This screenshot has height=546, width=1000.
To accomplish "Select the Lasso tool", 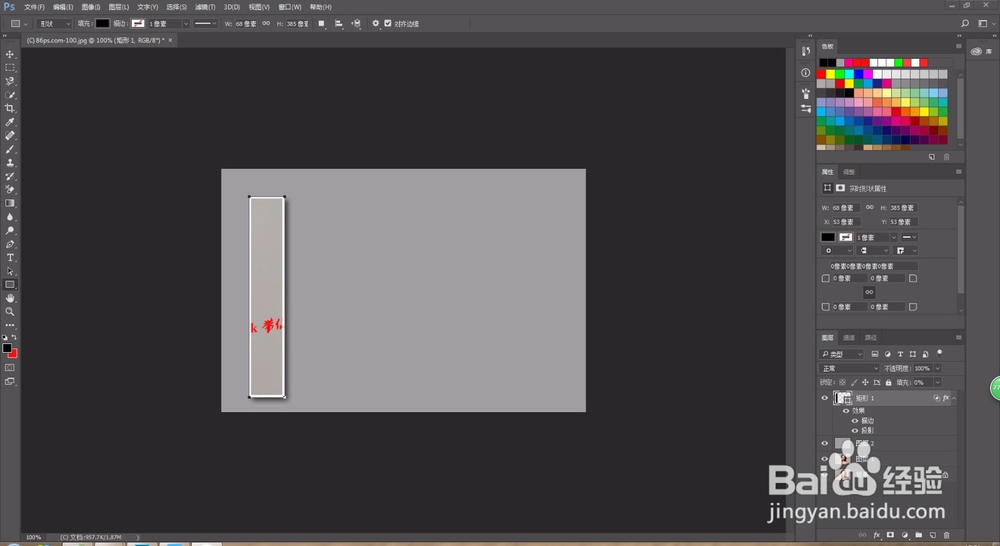I will [10, 81].
